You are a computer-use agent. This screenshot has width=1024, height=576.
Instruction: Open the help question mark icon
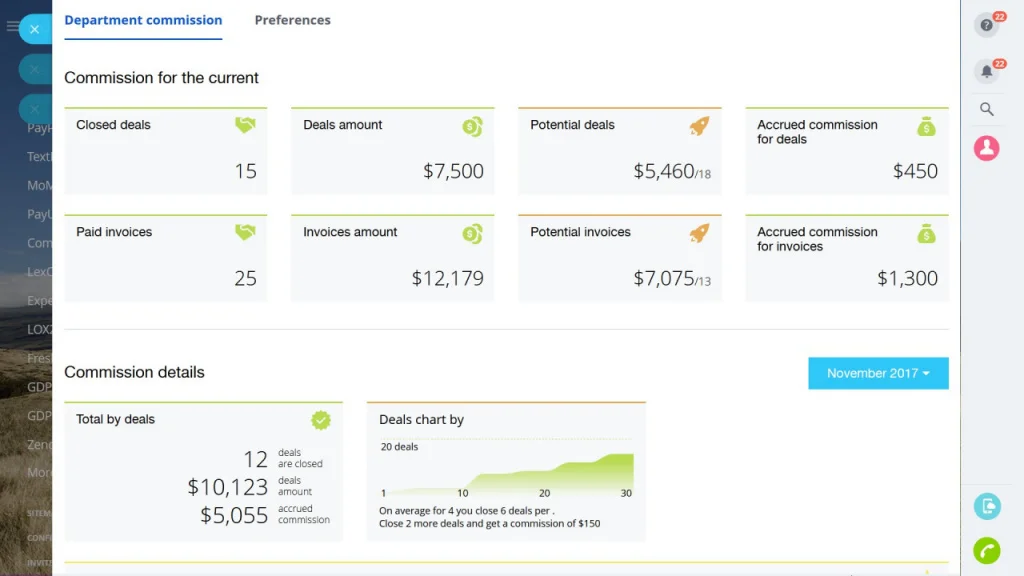(x=986, y=25)
